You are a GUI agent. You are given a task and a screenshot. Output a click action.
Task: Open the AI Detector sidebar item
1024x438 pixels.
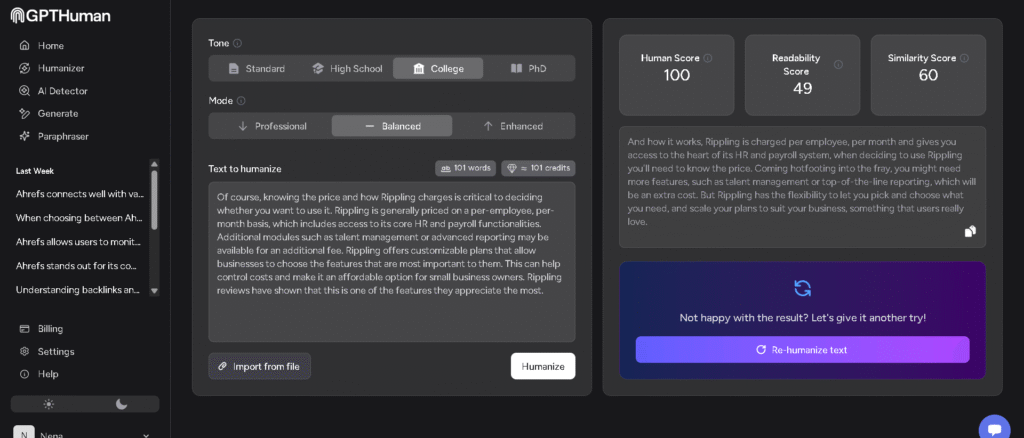tap(63, 90)
